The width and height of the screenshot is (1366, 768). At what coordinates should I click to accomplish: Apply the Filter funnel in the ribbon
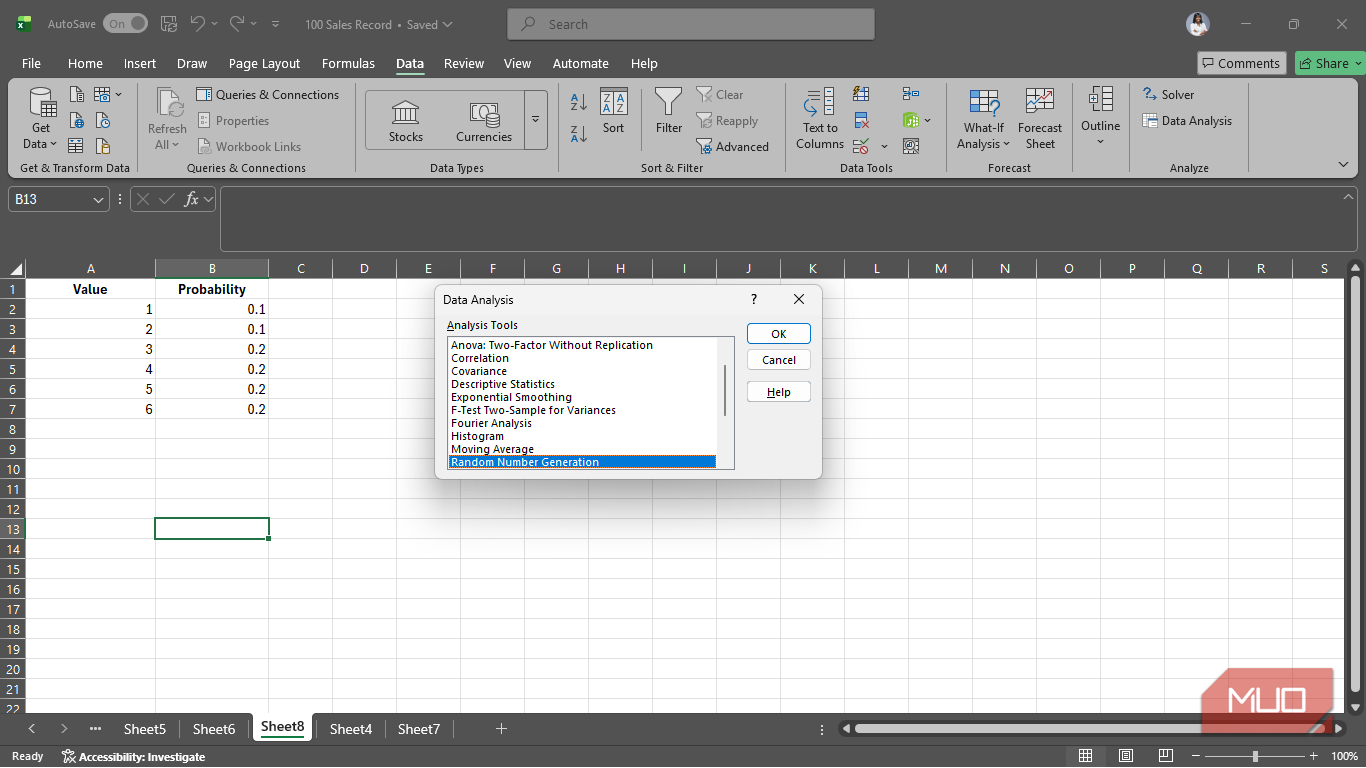point(669,111)
